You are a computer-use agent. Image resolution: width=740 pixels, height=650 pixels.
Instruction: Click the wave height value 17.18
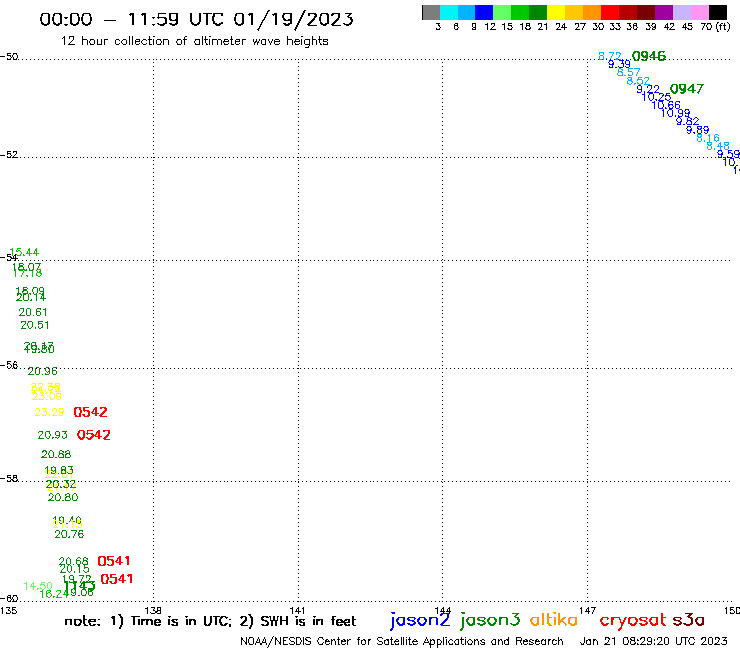[27, 273]
